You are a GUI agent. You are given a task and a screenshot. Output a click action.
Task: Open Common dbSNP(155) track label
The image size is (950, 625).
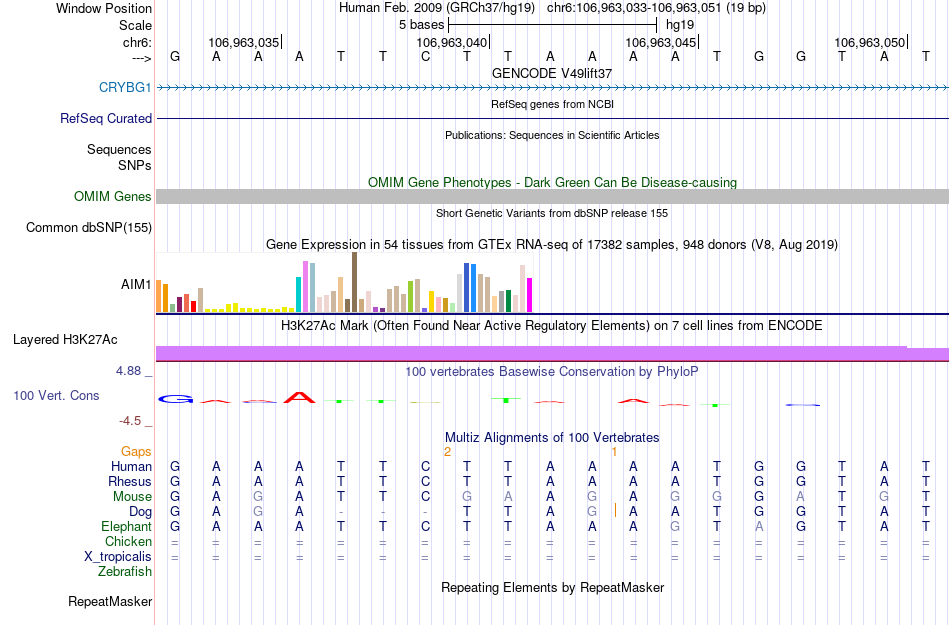[x=88, y=227]
